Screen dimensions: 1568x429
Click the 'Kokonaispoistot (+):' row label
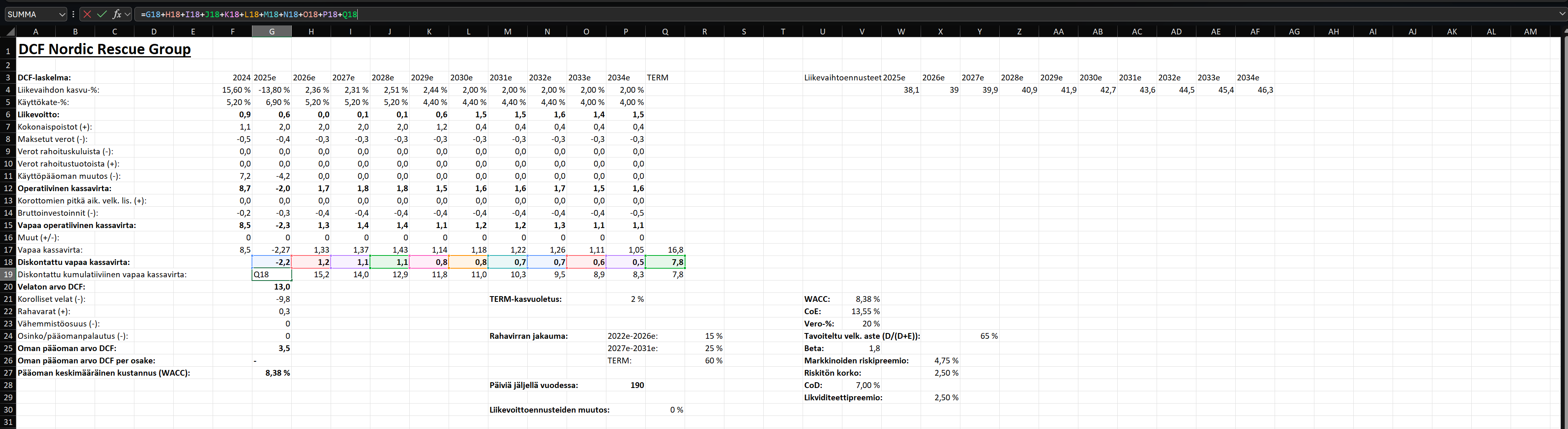55,127
